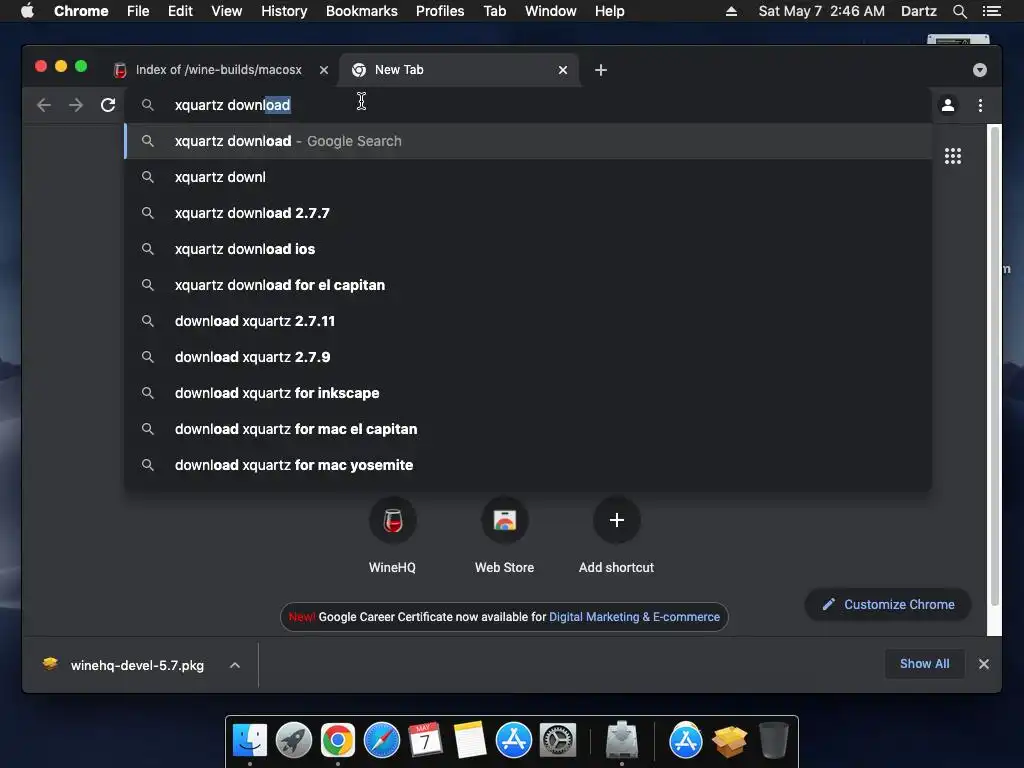Choose 'download xquartz 2.7.9' suggestion
This screenshot has height=768, width=1024.
pyautogui.click(x=528, y=357)
